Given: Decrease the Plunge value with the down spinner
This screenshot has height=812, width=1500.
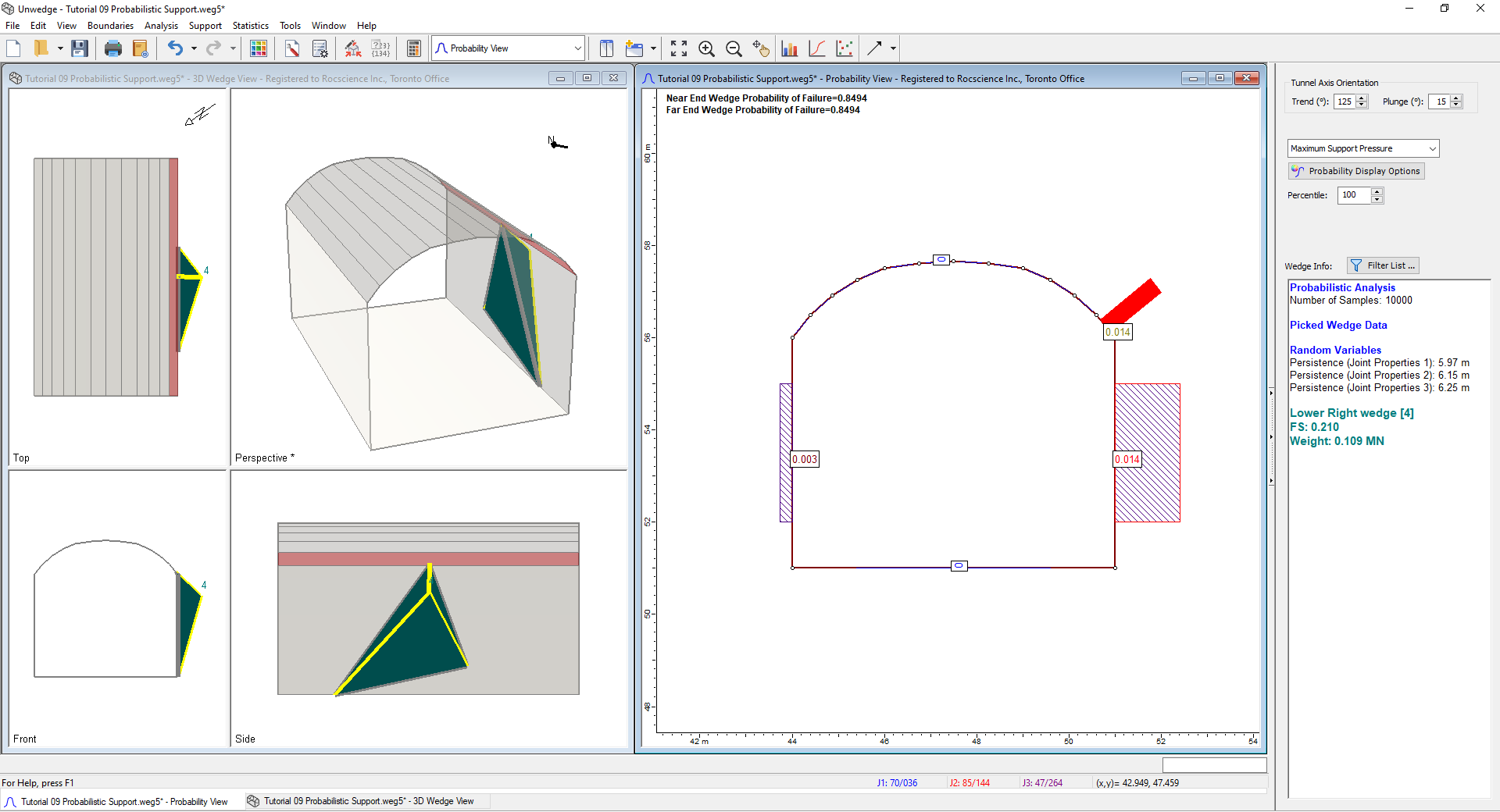Looking at the screenshot, I should point(1456,105).
